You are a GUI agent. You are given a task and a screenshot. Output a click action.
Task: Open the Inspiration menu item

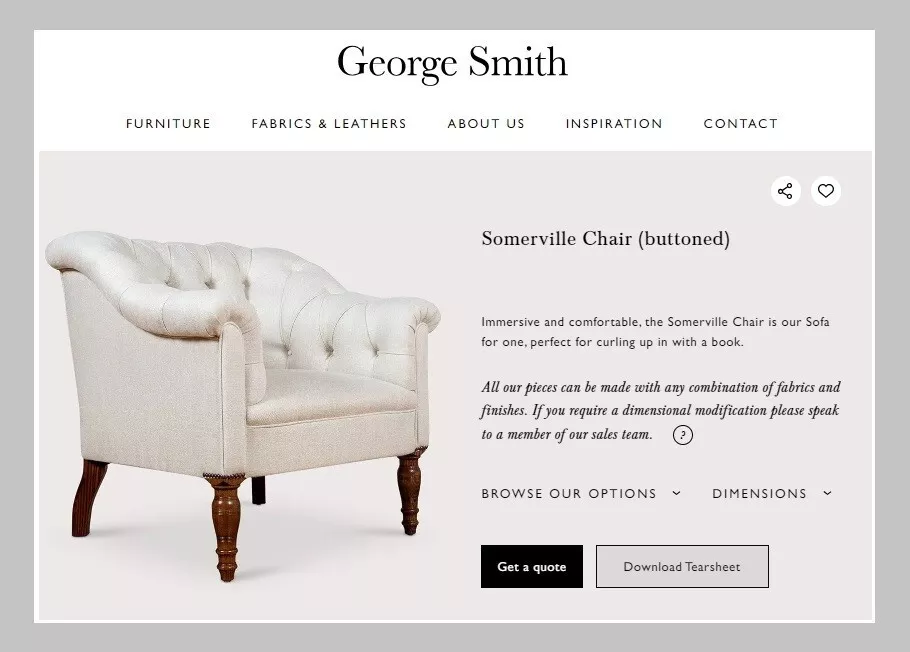(x=614, y=124)
